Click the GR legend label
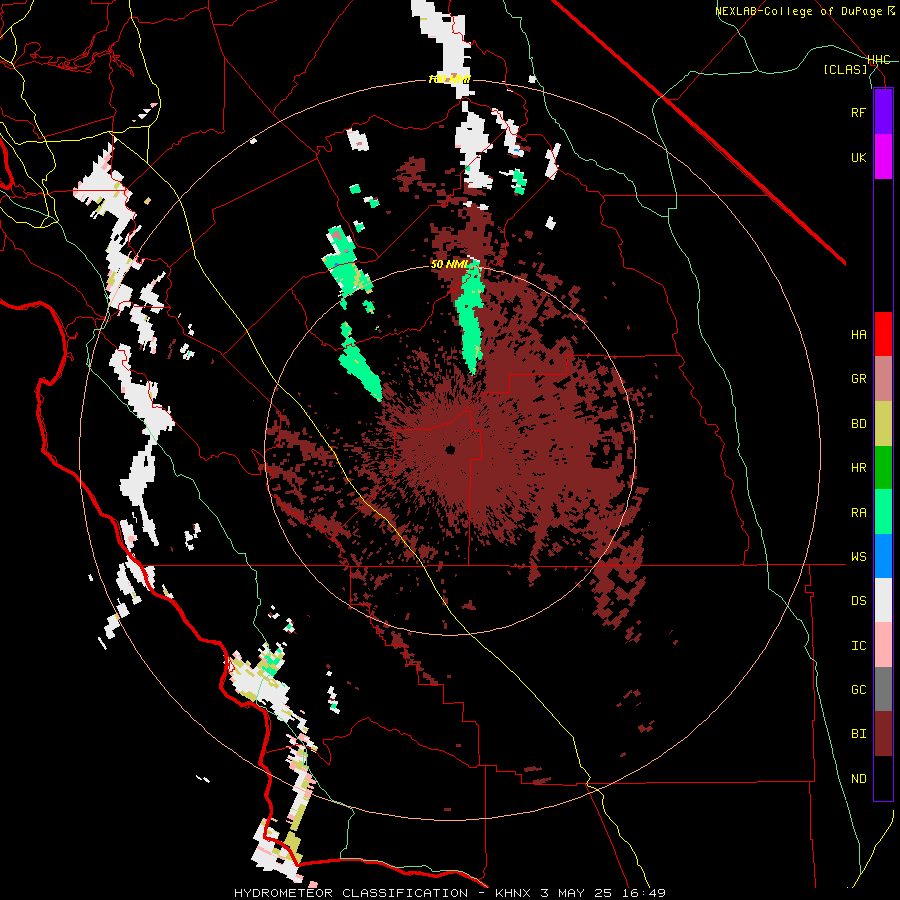 tap(858, 379)
